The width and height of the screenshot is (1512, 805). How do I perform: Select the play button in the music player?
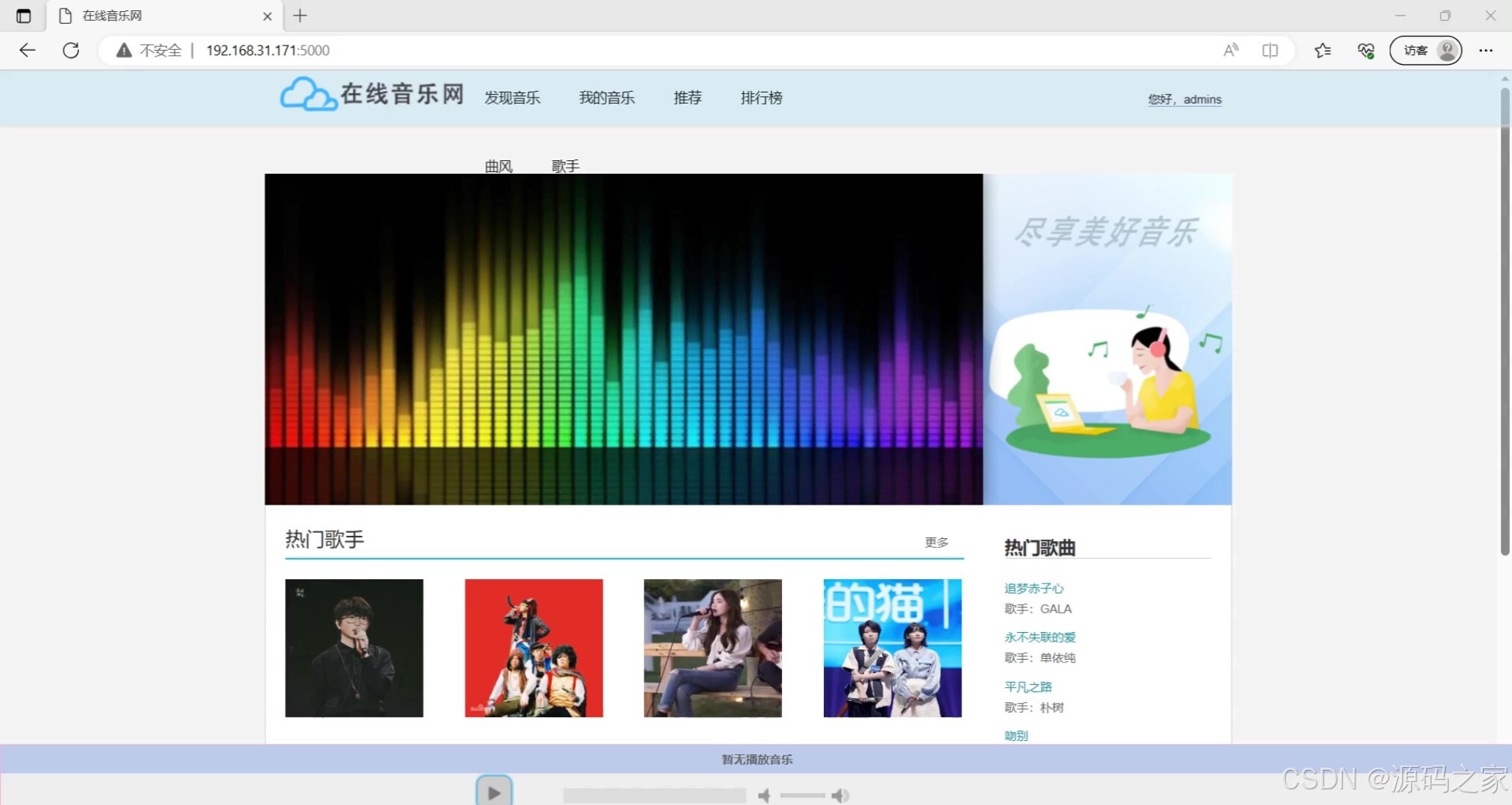[493, 792]
